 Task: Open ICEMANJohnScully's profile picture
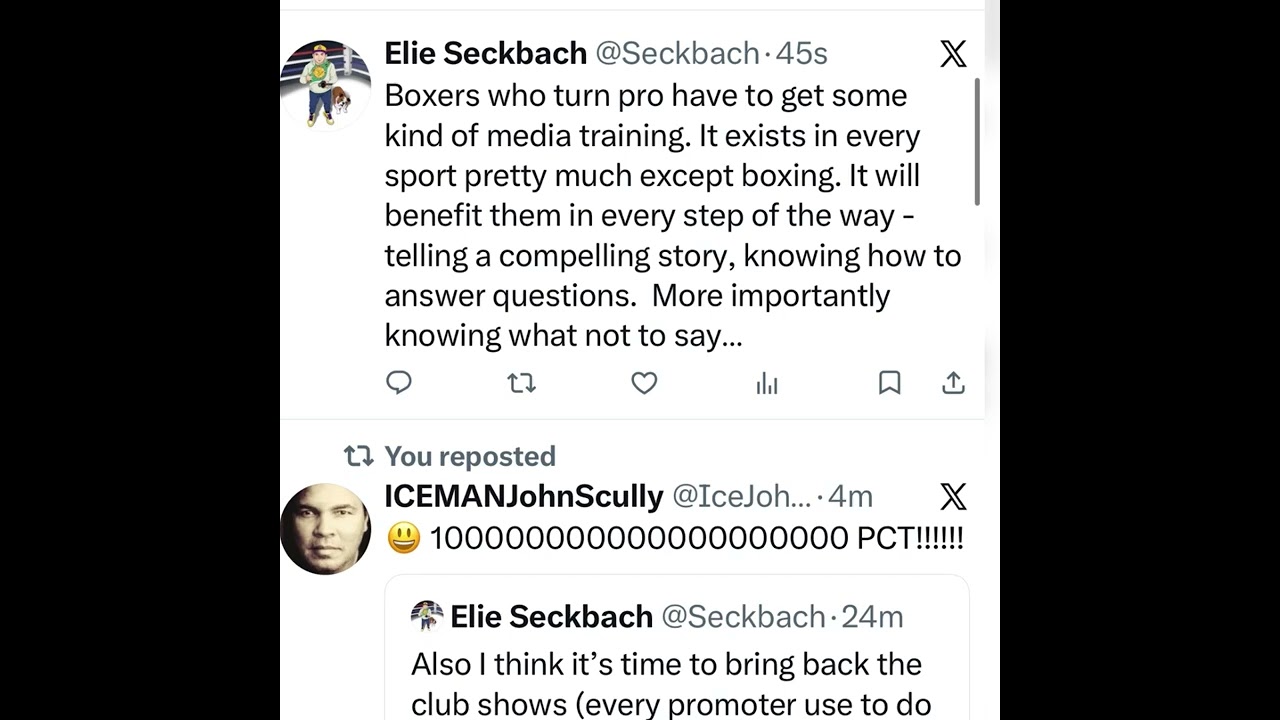coord(325,529)
